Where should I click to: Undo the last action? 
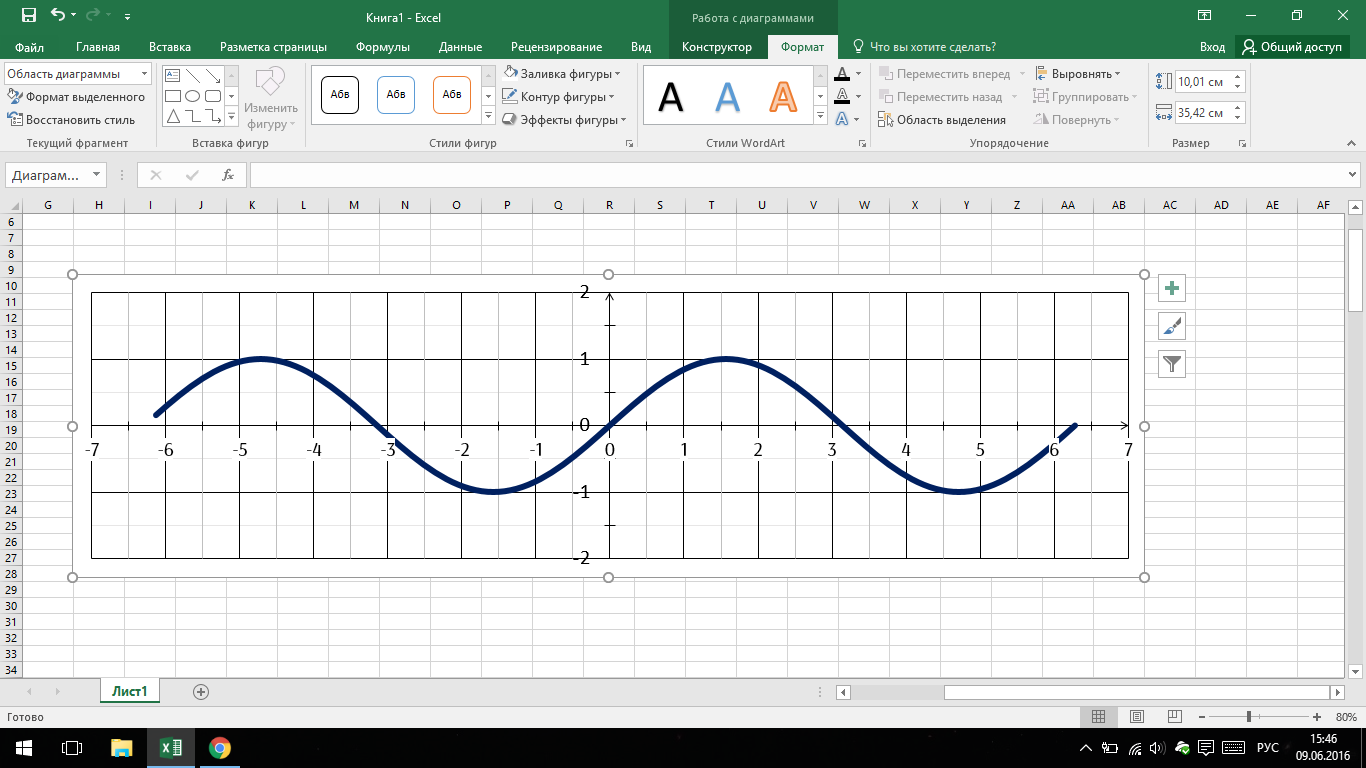click(57, 16)
